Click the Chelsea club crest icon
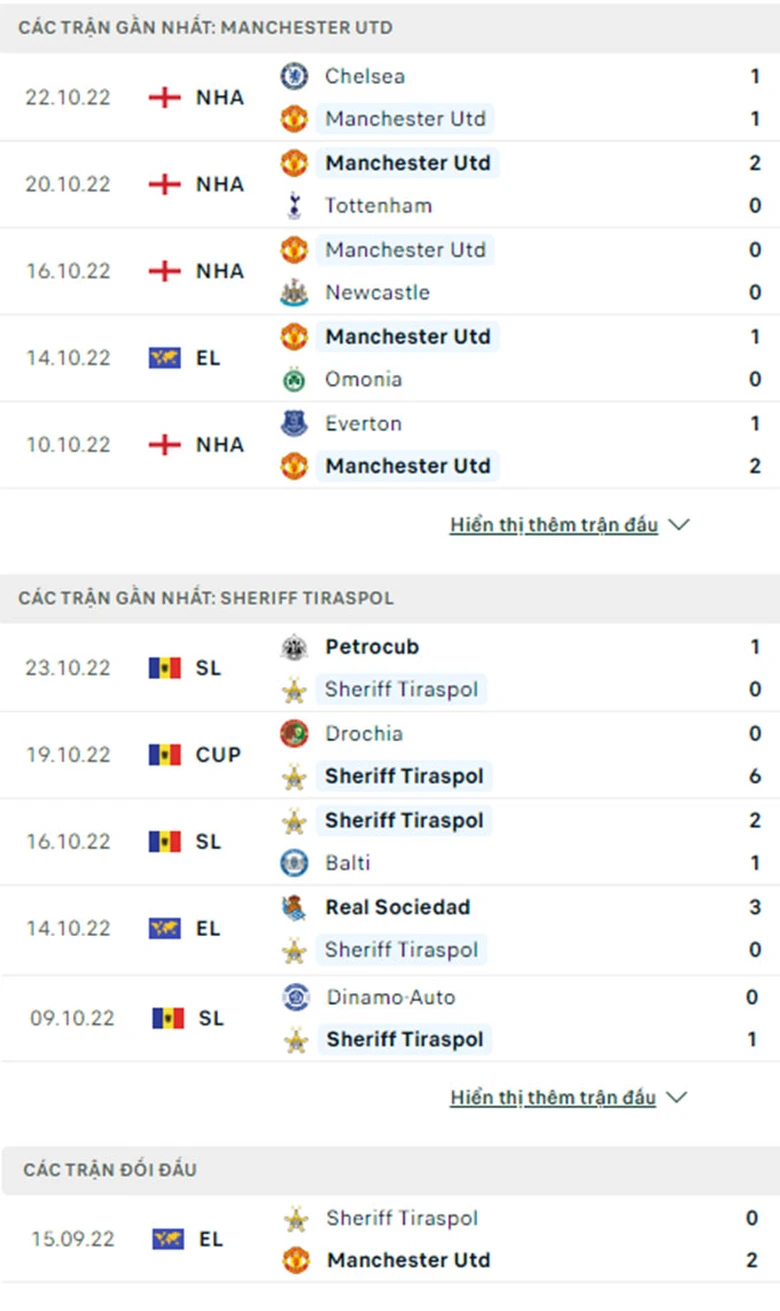Viewport: 780px width, 1311px height. coord(294,76)
